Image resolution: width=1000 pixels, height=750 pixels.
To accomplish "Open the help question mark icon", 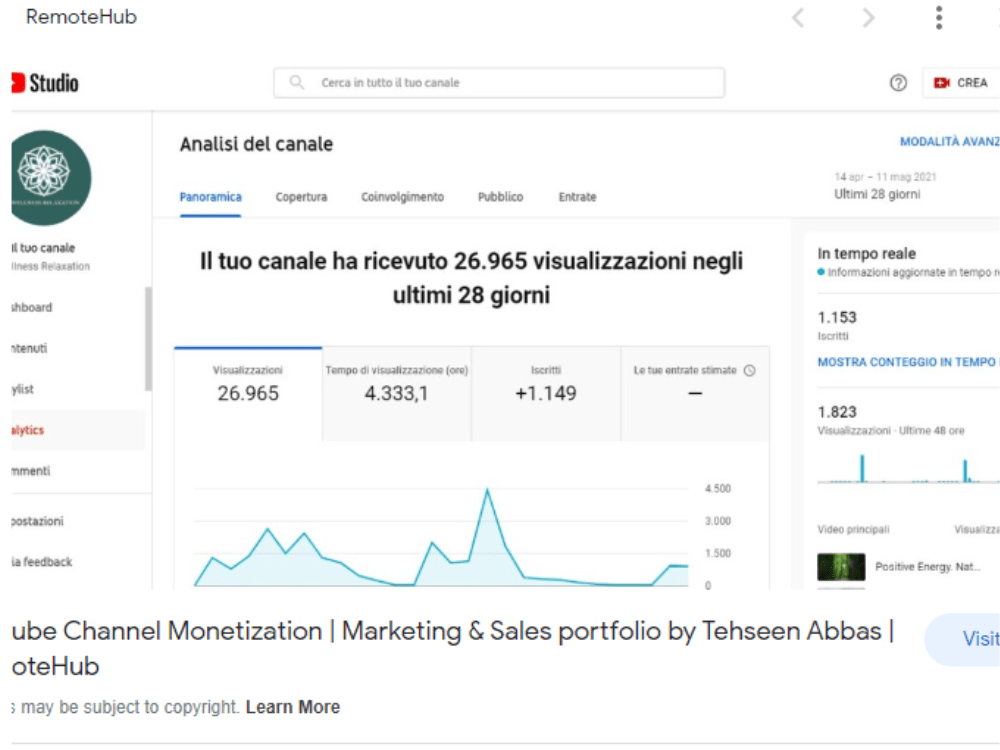I will [x=898, y=83].
